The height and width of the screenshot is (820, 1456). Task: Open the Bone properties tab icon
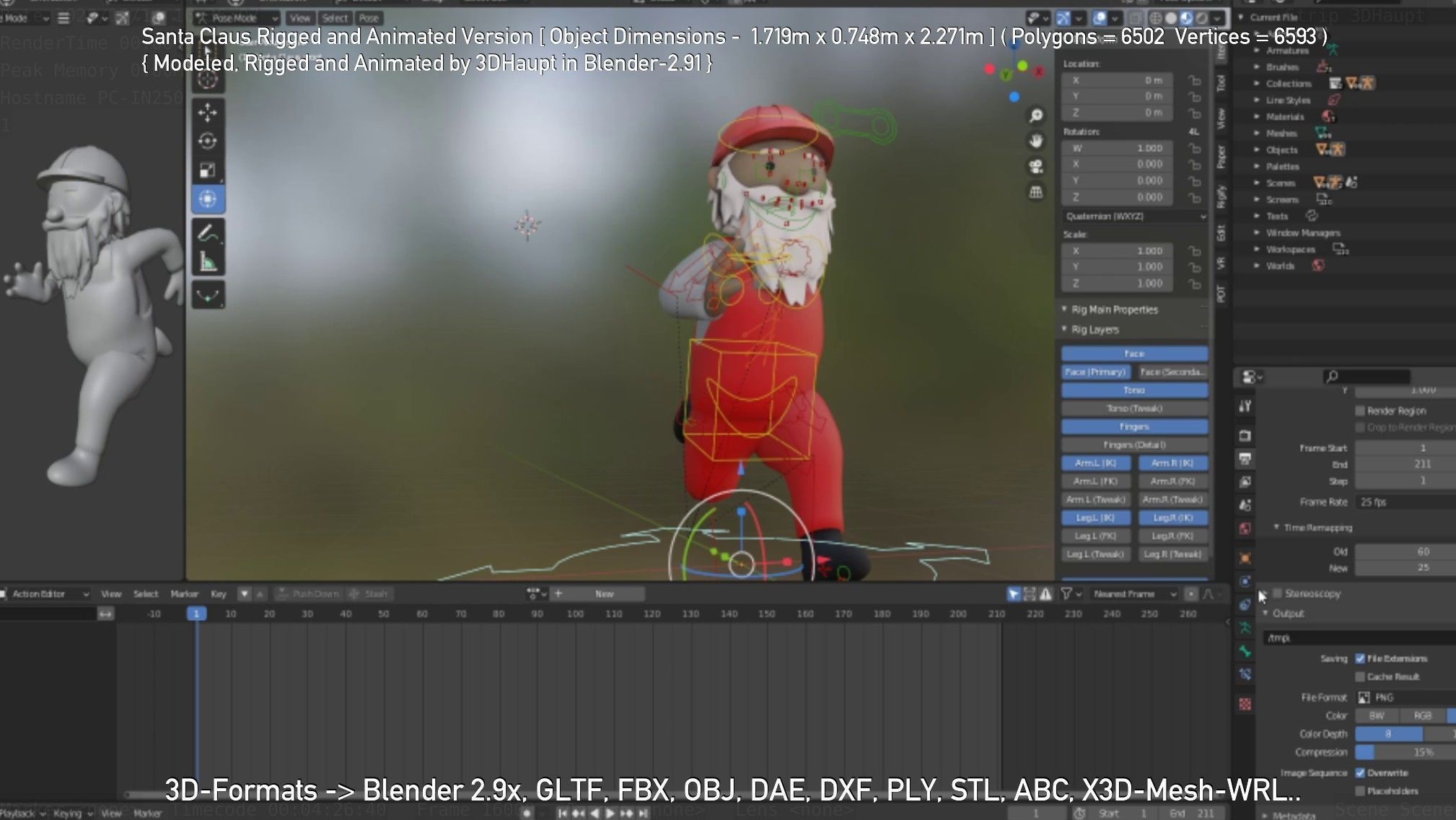[x=1245, y=651]
